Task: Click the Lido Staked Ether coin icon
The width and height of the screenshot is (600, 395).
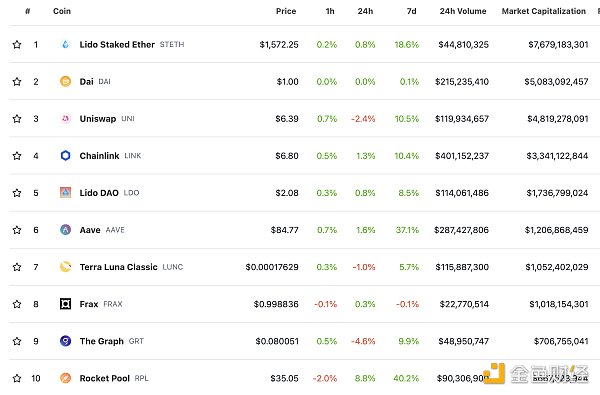Action: [65, 44]
